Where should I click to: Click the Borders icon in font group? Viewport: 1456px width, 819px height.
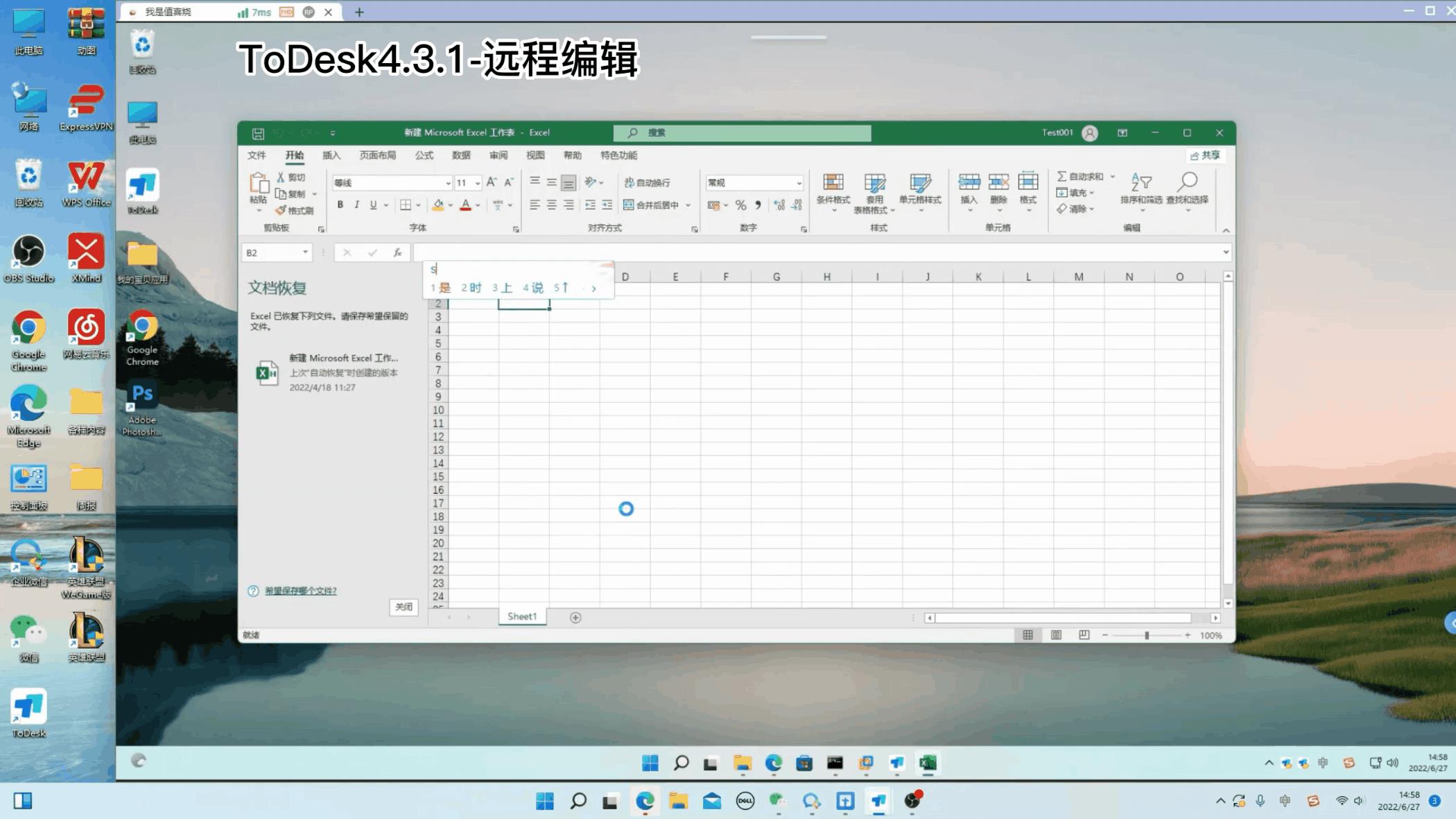(x=406, y=205)
